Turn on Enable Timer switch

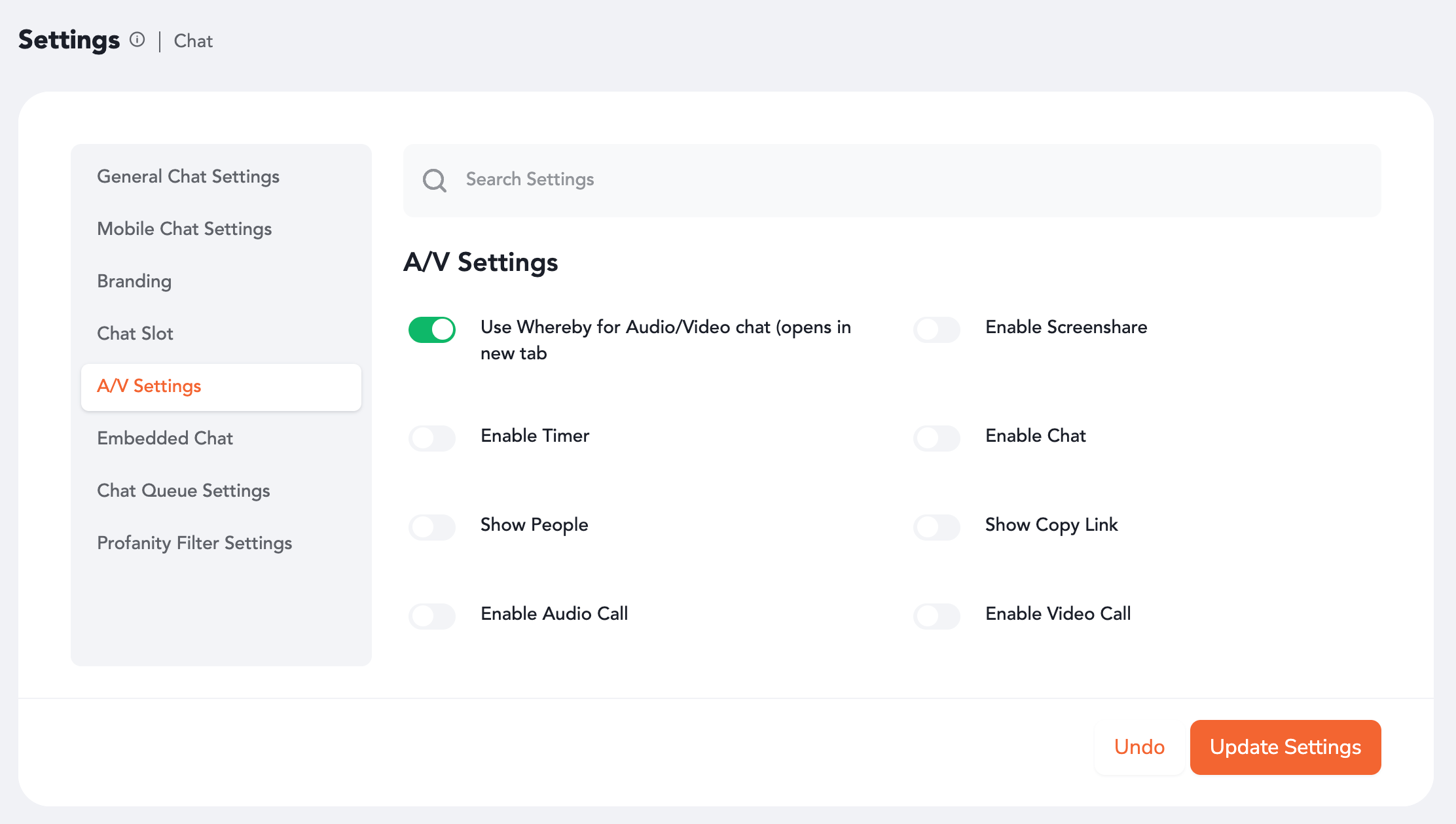point(432,438)
